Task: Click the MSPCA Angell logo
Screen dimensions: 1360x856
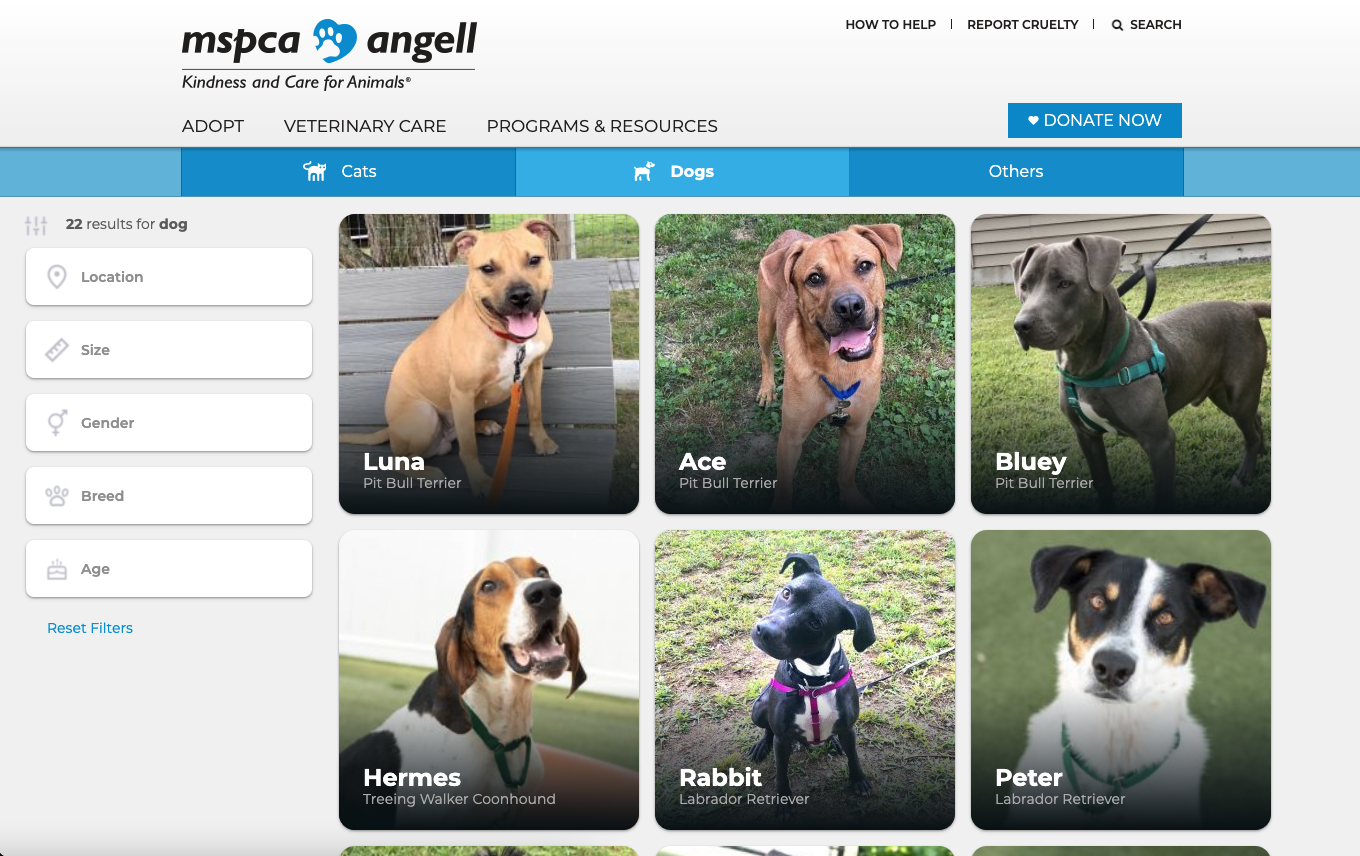Action: 329,55
